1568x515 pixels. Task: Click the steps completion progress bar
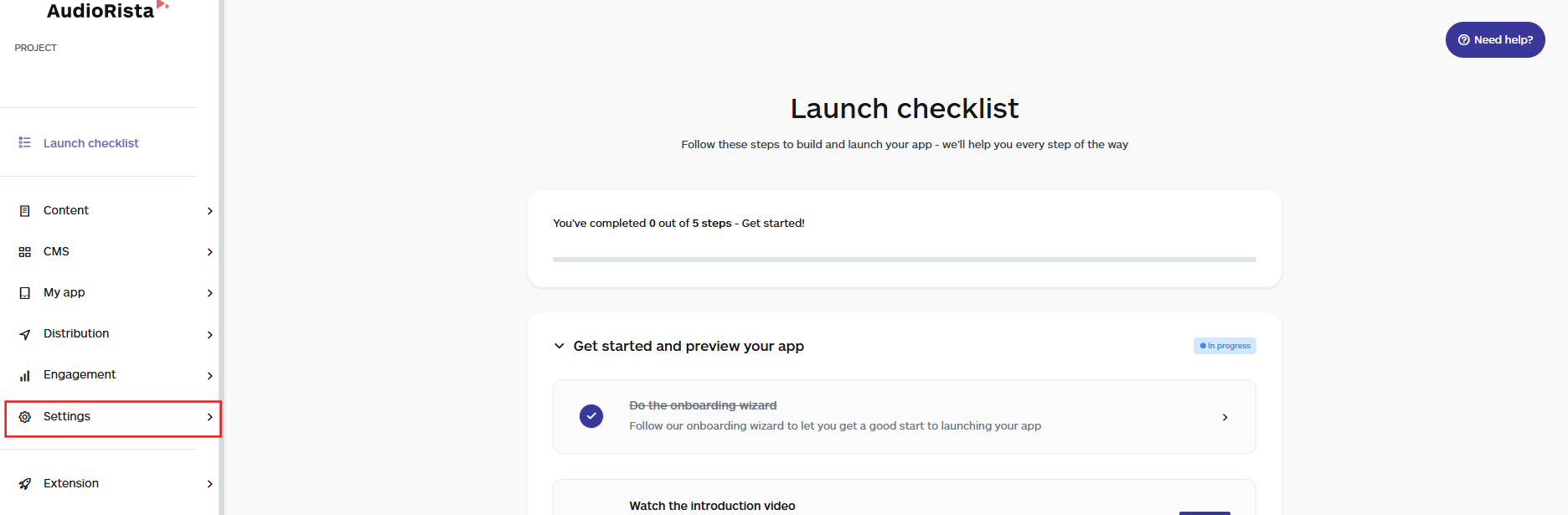(x=904, y=259)
